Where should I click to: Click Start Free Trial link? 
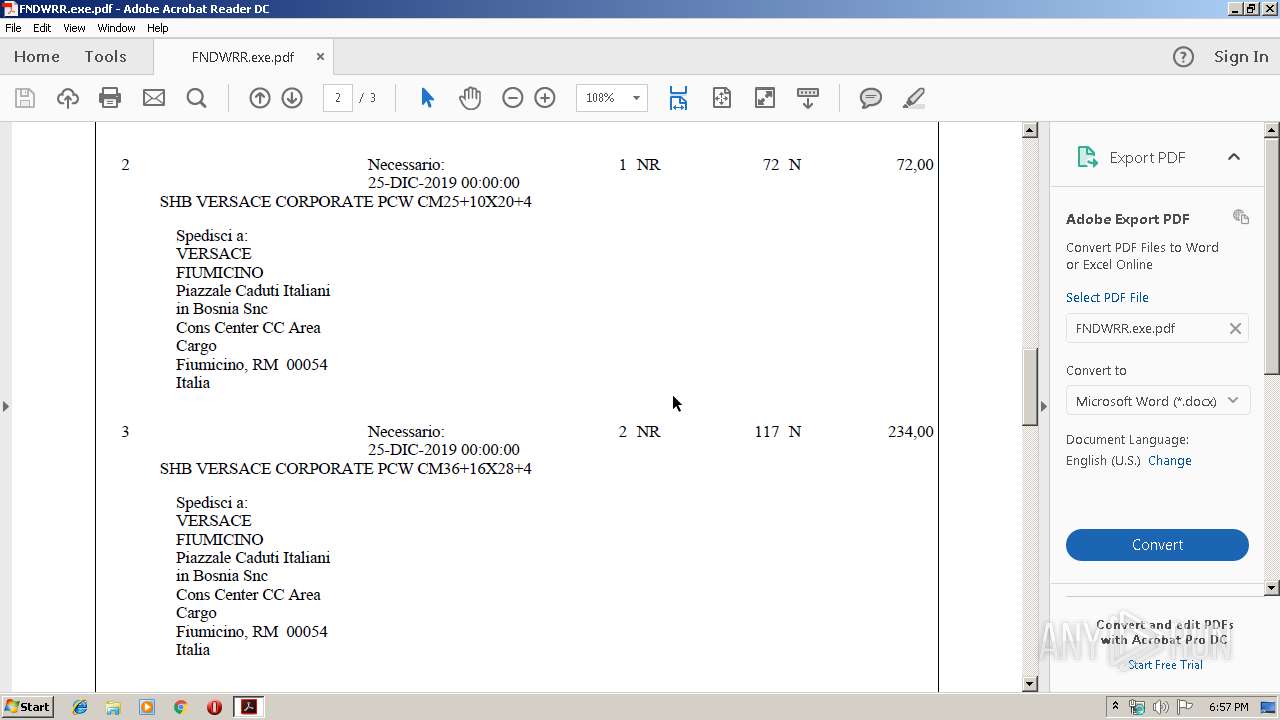click(x=1165, y=665)
